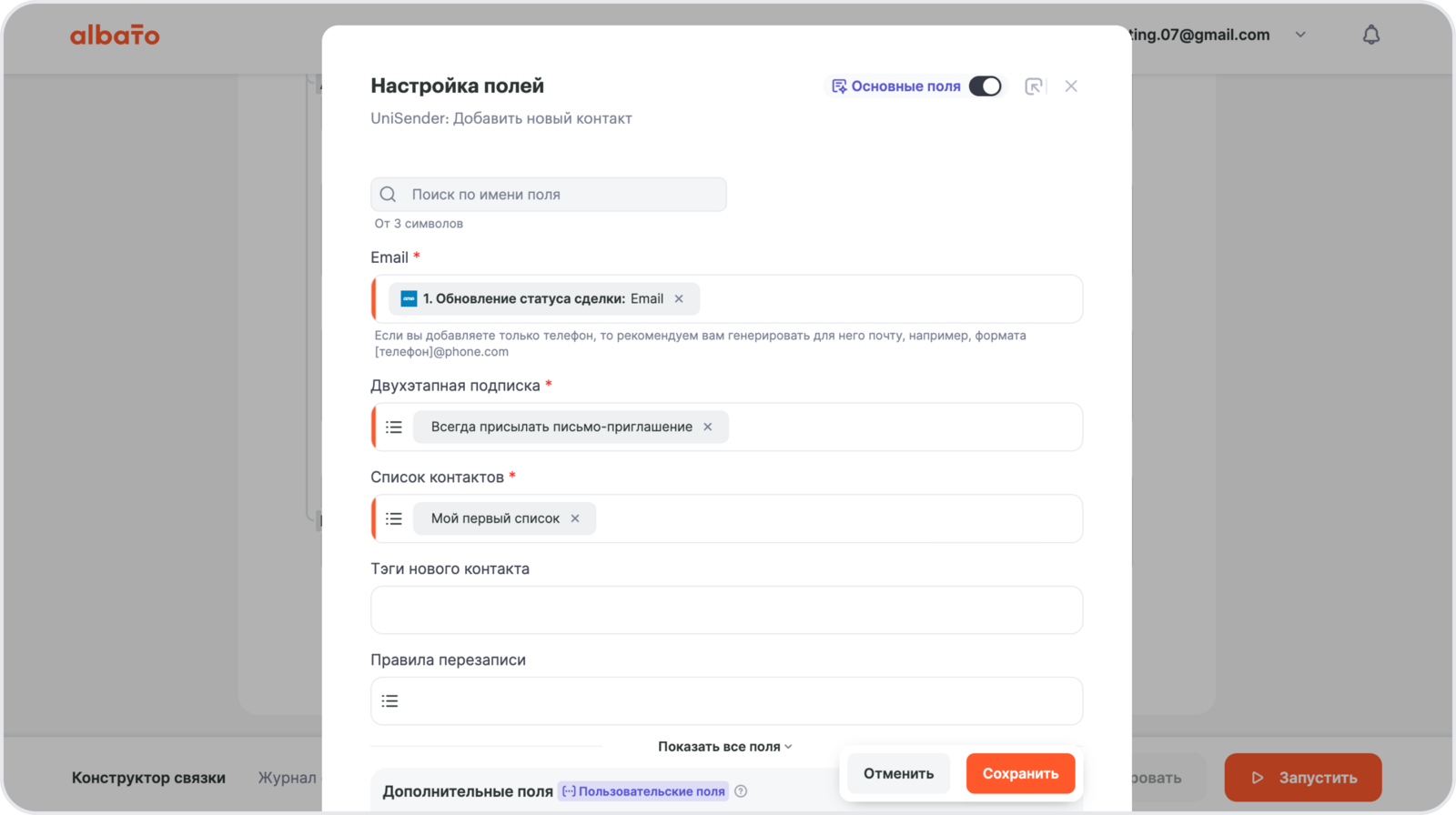Remove 'Всегда присылать письмо-приглашение' chip
This screenshot has width=1456, height=815.
pos(708,427)
